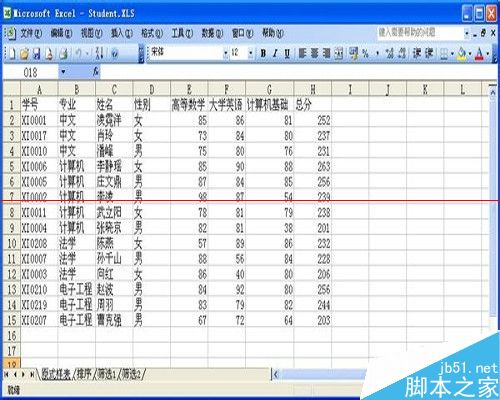Click cell containing XI0001
This screenshot has width=500, height=400.
click(x=39, y=120)
